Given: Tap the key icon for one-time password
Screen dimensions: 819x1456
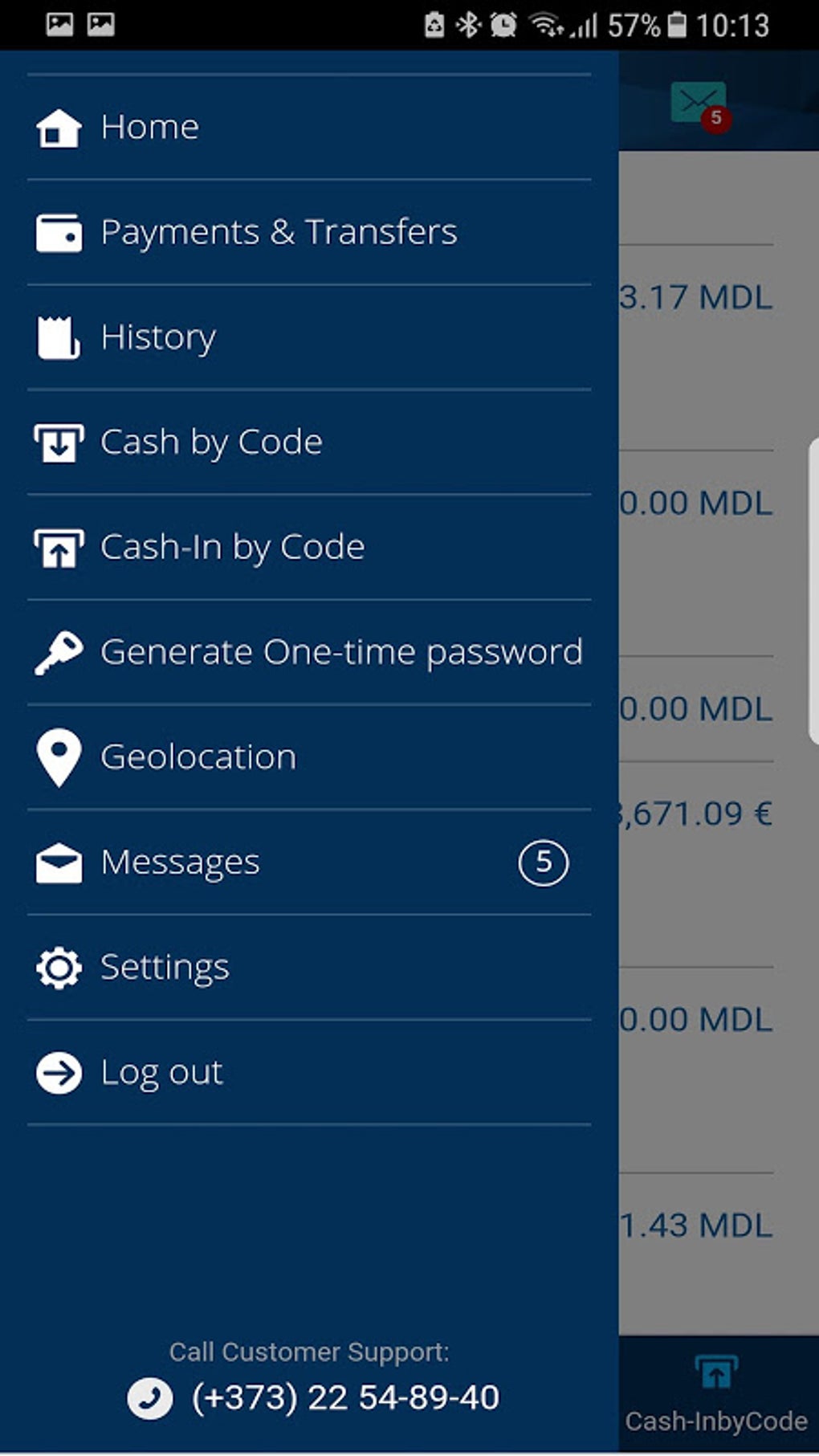Looking at the screenshot, I should (x=59, y=653).
